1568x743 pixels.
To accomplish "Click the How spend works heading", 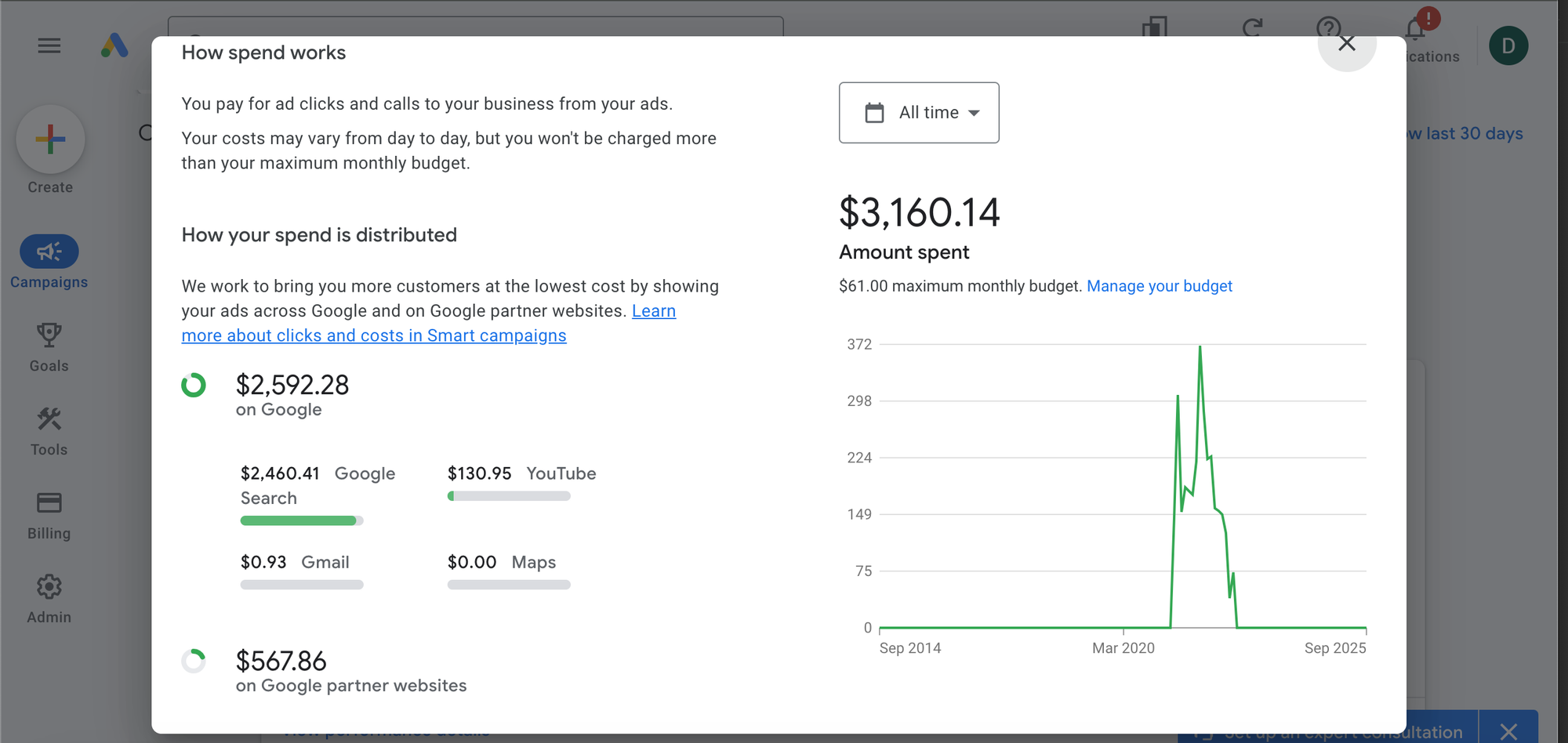I will 263,53.
